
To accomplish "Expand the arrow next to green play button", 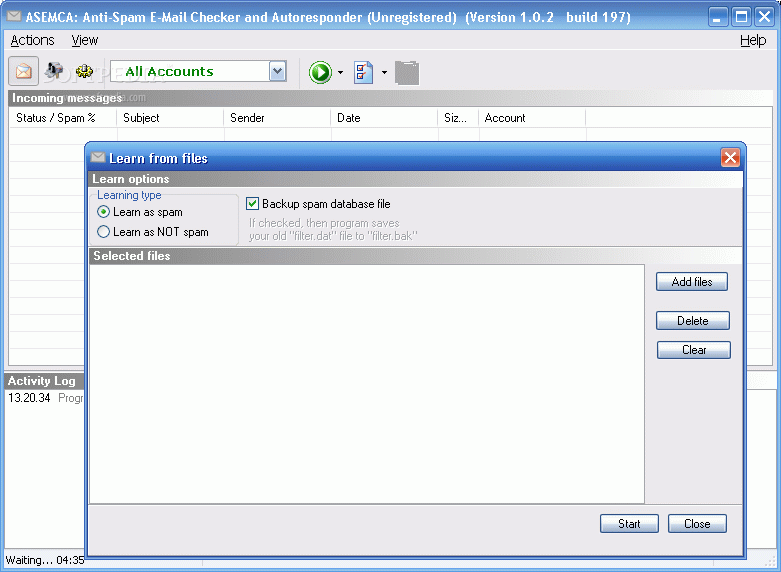I will pos(341,73).
